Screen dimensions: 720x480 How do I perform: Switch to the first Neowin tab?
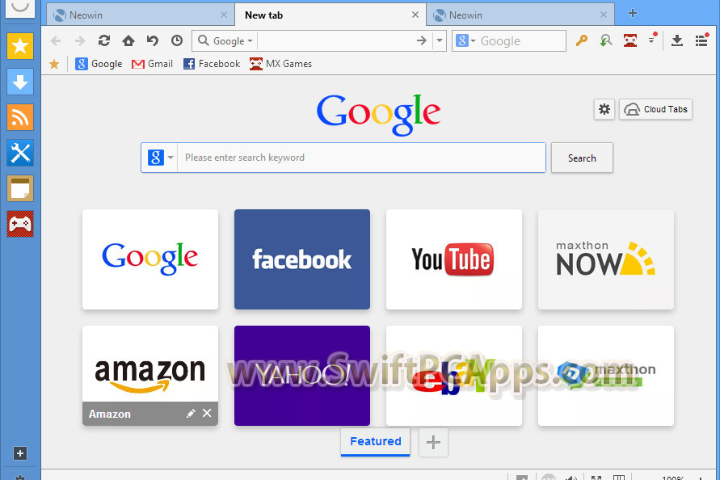pos(140,15)
